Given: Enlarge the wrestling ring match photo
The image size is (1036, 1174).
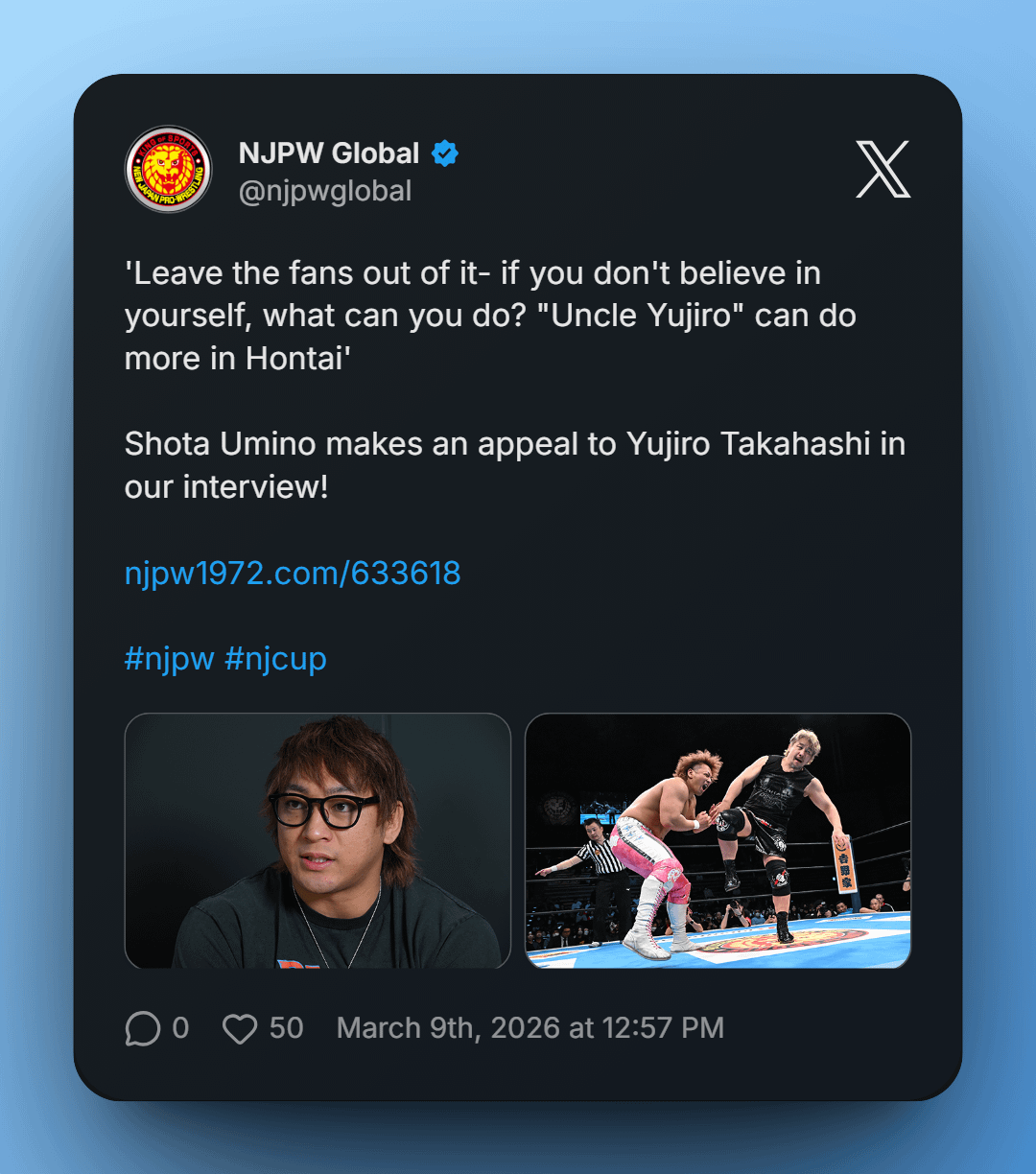Looking at the screenshot, I should (718, 840).
